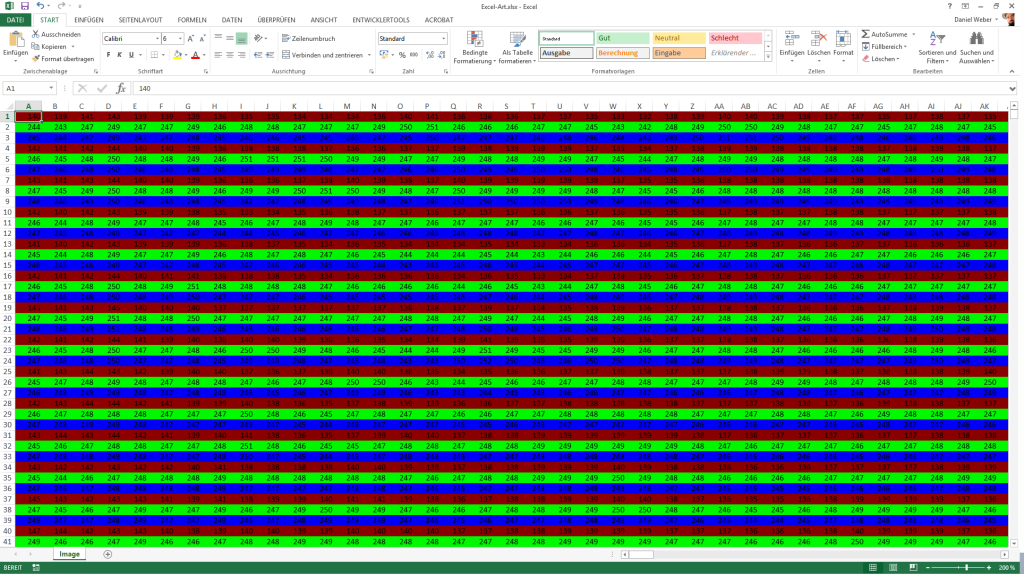Click the AutoSumme sigma icon
Image resolution: width=1024 pixels, height=574 pixels.
pos(866,34)
